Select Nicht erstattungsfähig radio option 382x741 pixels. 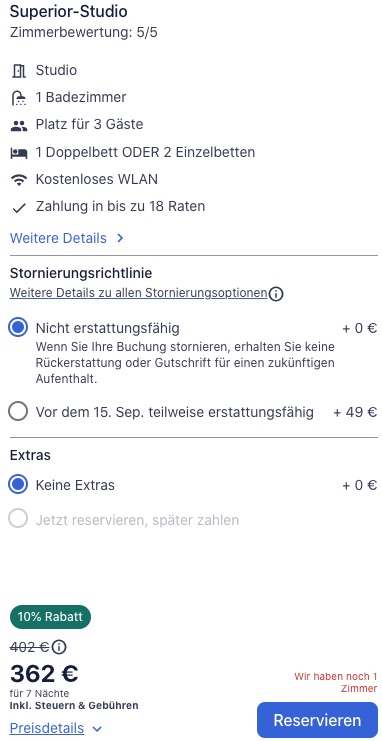(18, 327)
